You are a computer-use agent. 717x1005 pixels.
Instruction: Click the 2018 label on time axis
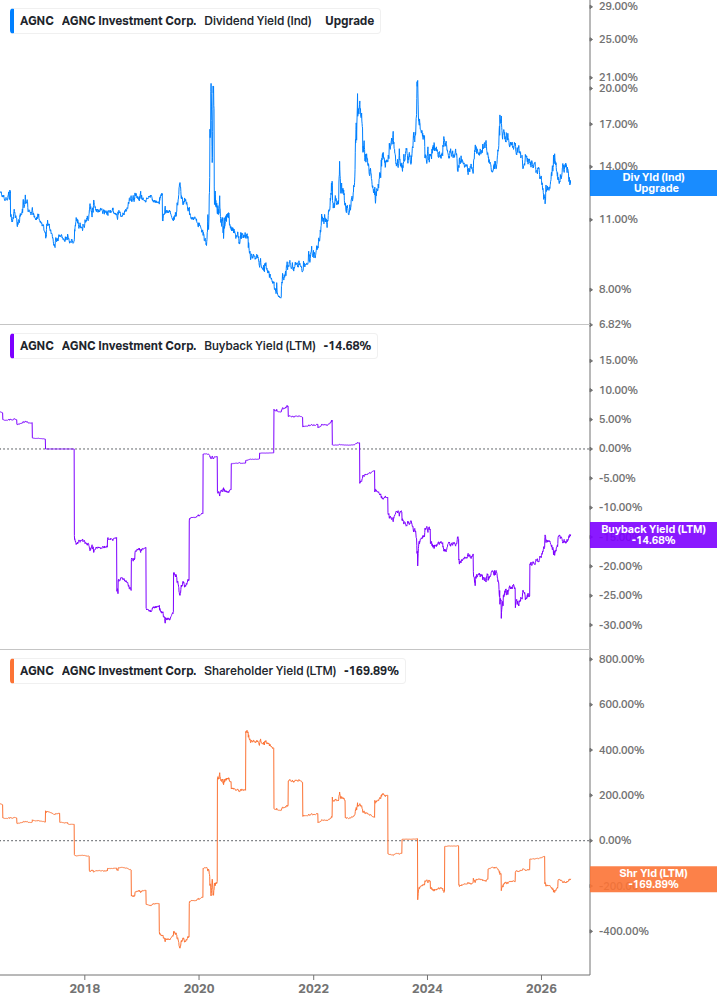(x=85, y=988)
